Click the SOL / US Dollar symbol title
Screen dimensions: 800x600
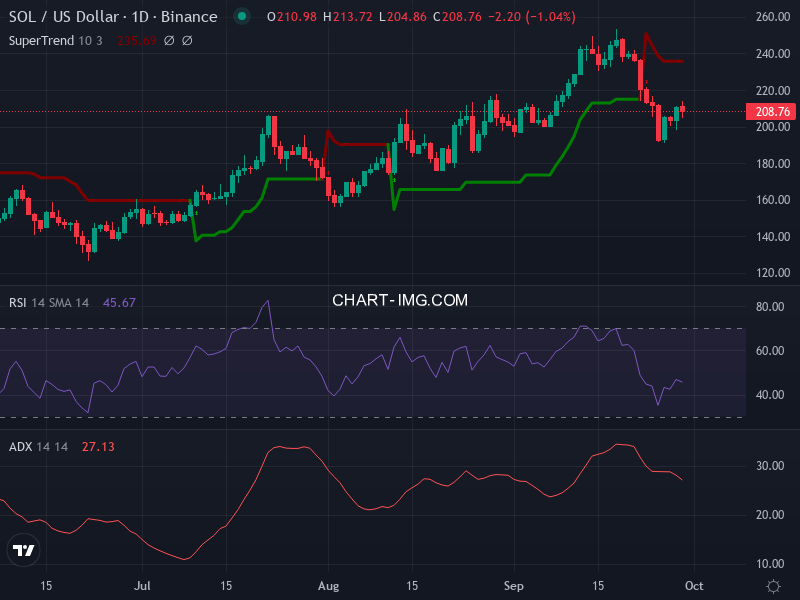113,17
